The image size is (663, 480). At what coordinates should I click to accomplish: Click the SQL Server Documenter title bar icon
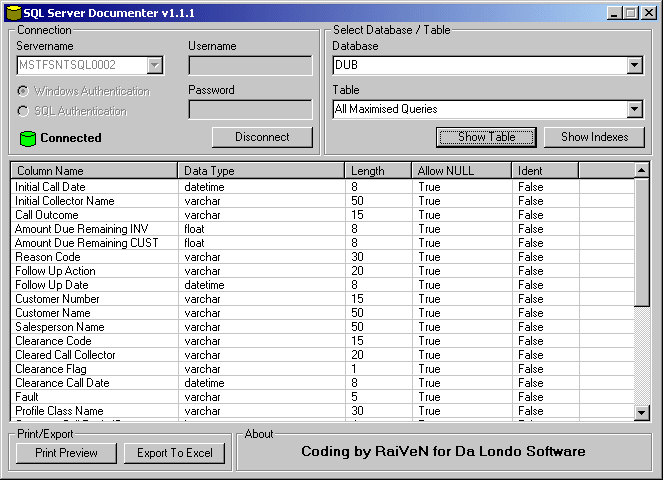pos(13,13)
